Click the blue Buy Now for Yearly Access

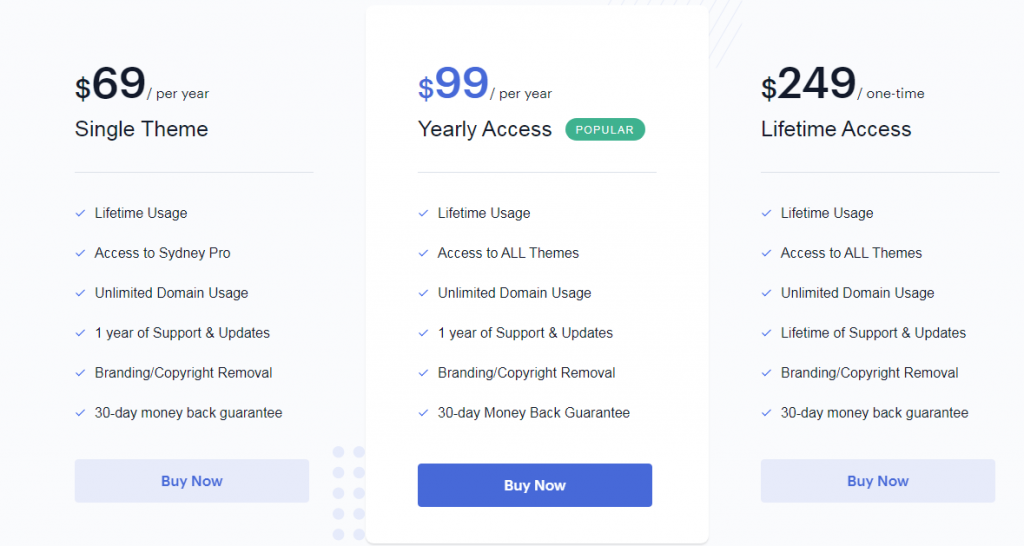point(535,485)
